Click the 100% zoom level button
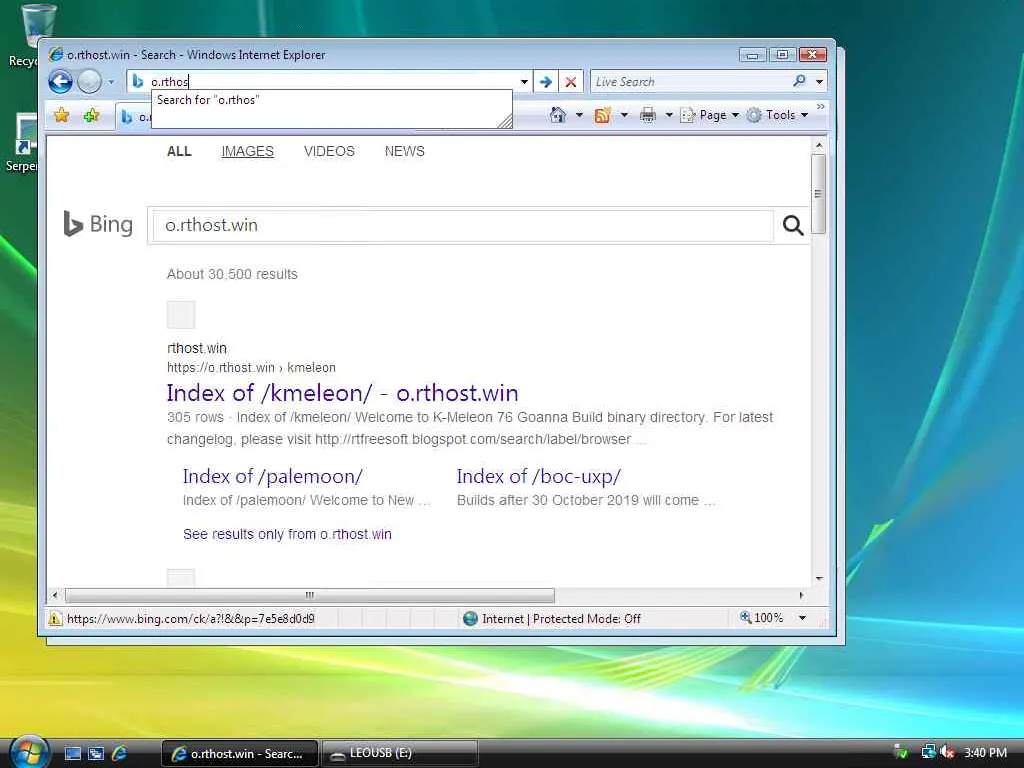Viewport: 1024px width, 768px height. (x=761, y=618)
